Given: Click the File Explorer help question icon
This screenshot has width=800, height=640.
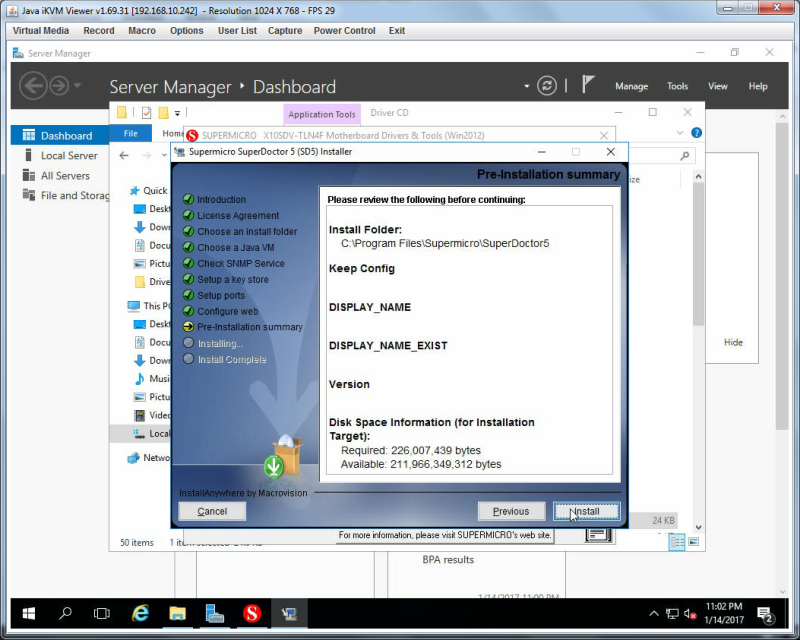Looking at the screenshot, I should tap(696, 133).
